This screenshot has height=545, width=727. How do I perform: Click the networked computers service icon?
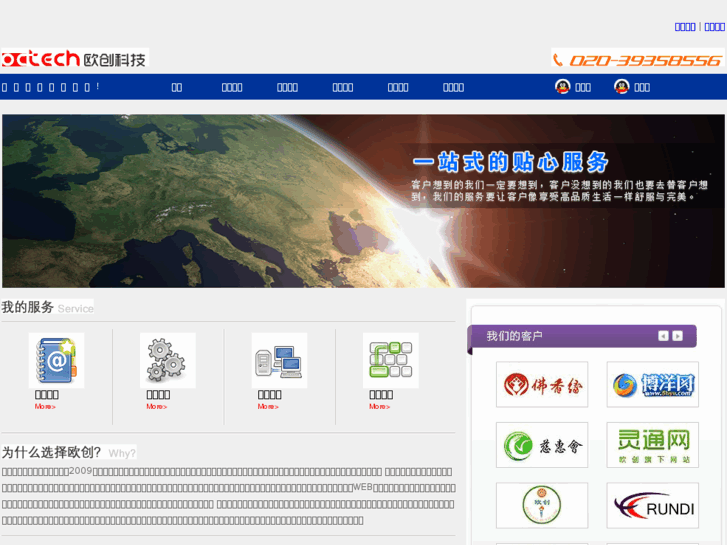pyautogui.click(x=279, y=360)
